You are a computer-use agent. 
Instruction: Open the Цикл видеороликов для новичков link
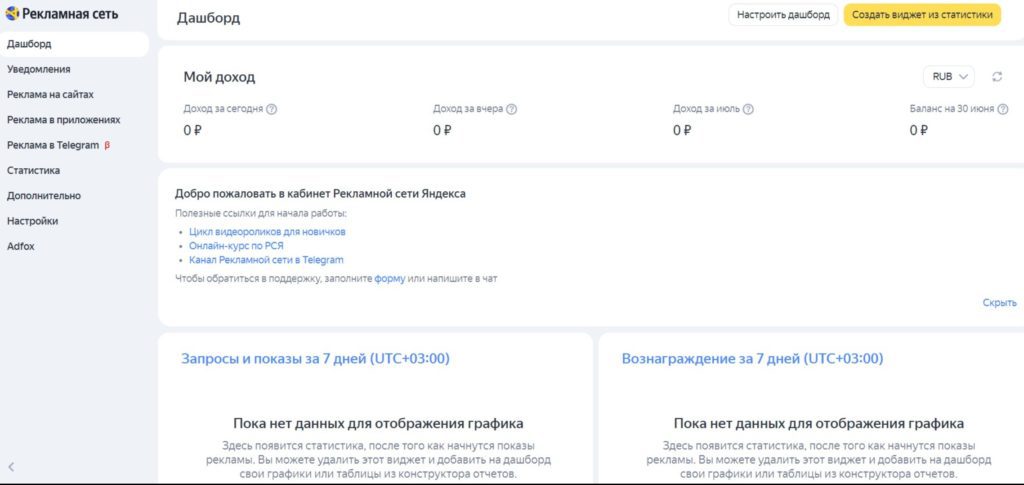click(267, 232)
